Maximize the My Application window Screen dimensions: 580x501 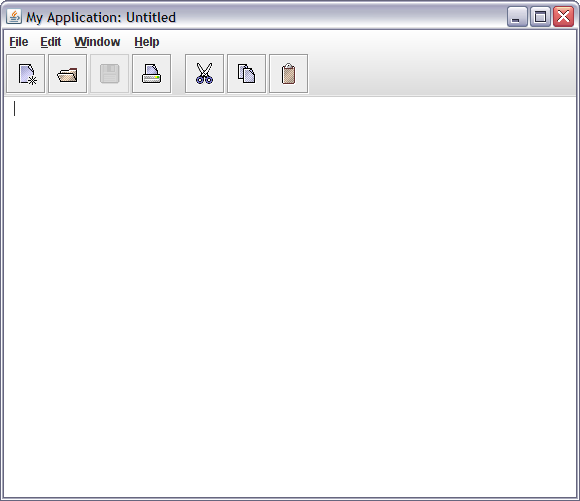point(540,17)
